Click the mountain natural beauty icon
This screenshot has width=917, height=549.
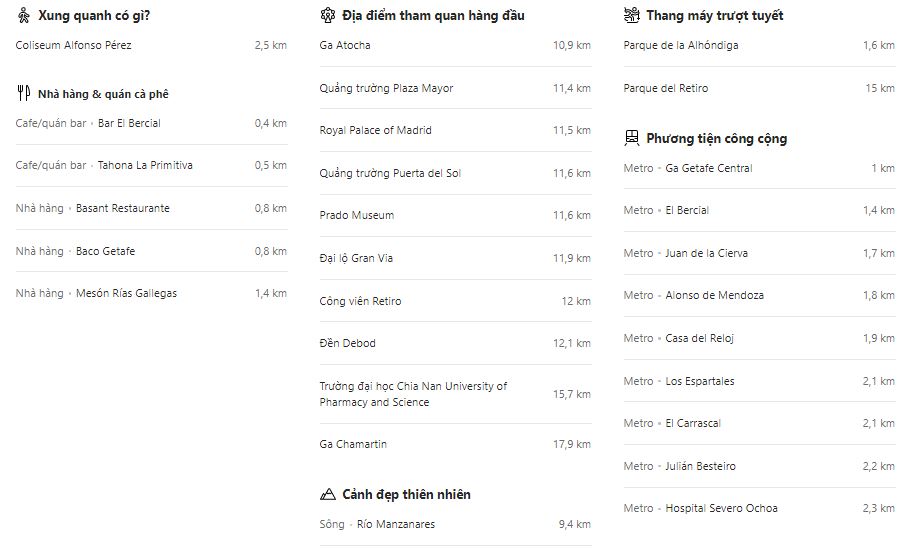point(327,494)
